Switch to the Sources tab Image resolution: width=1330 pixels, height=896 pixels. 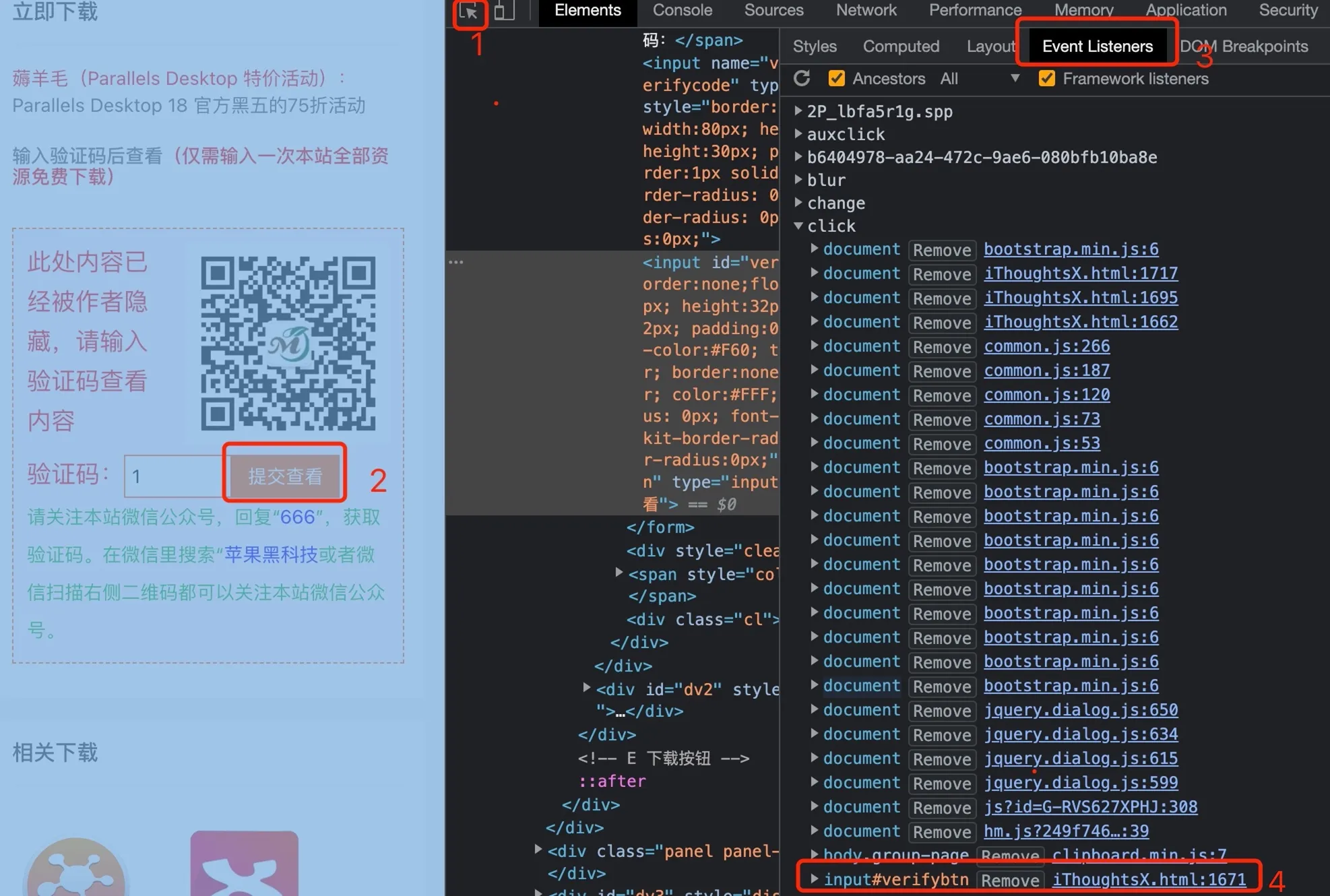(773, 10)
